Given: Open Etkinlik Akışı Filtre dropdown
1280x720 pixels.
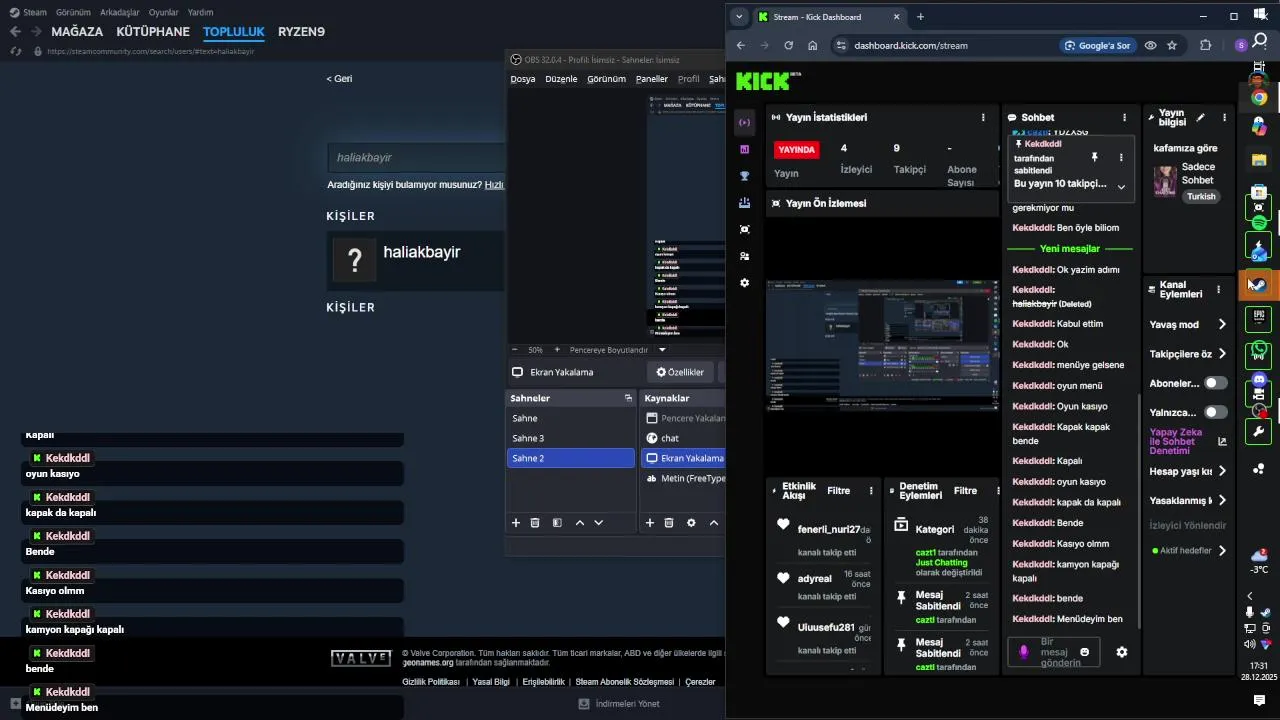Looking at the screenshot, I should click(x=838, y=491).
